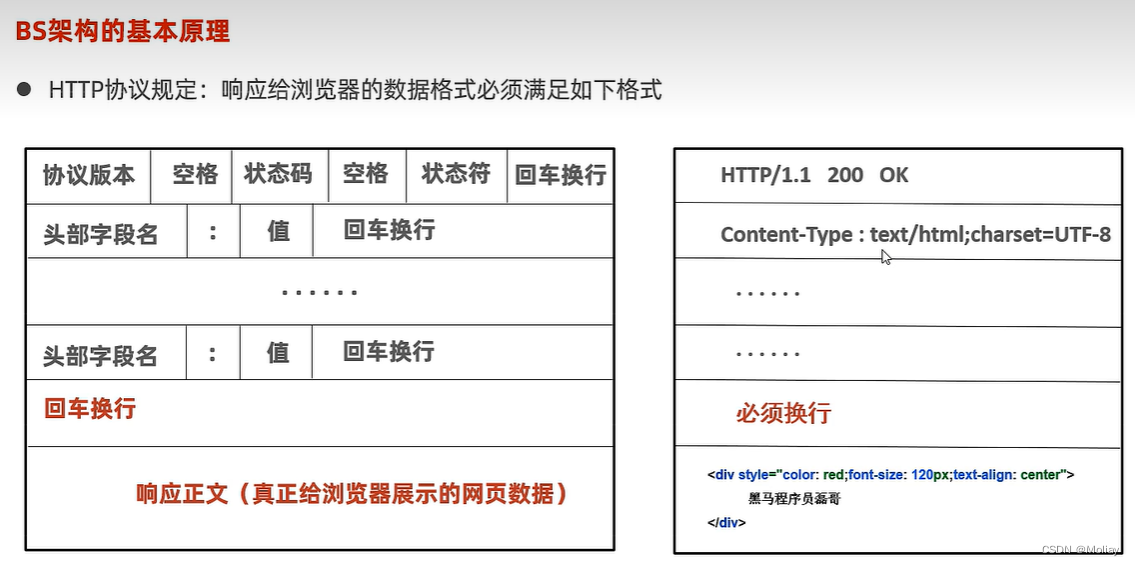Viewport: 1135px width, 566px height.
Task: Select the OK status text
Action: coord(893,175)
